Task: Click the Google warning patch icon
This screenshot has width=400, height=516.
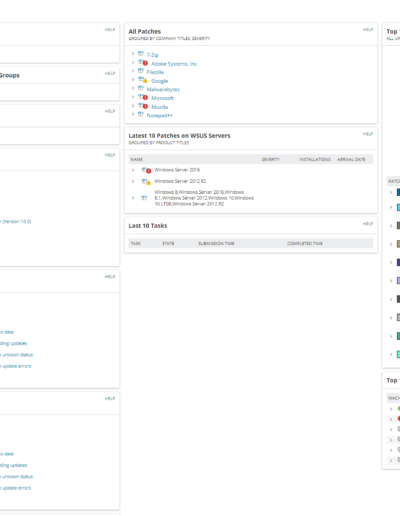Action: click(x=143, y=80)
